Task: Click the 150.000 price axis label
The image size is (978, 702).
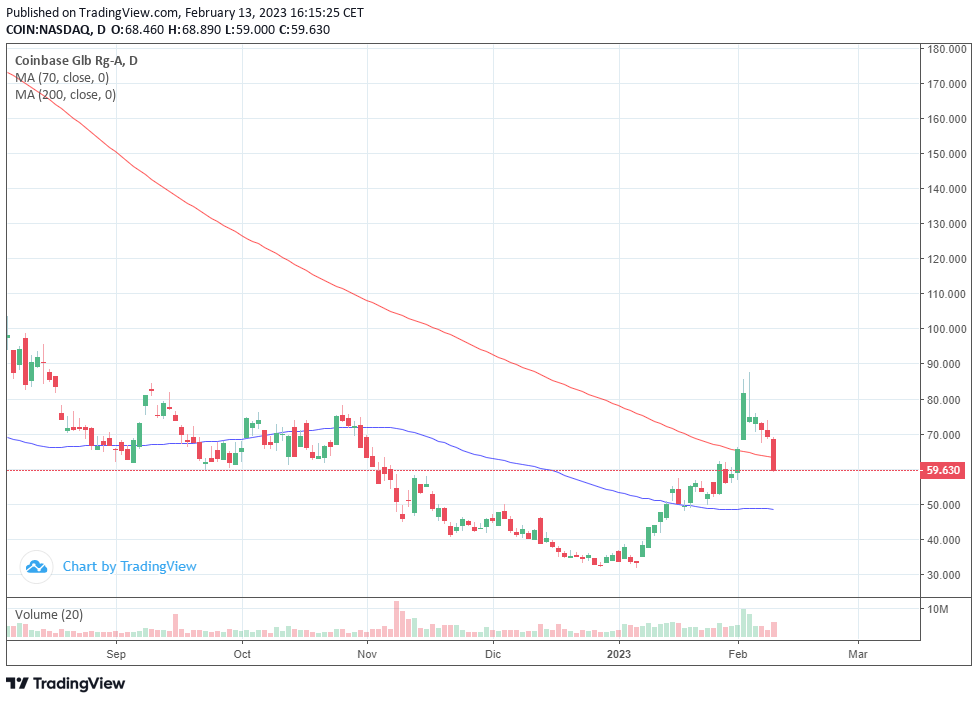Action: (946, 154)
